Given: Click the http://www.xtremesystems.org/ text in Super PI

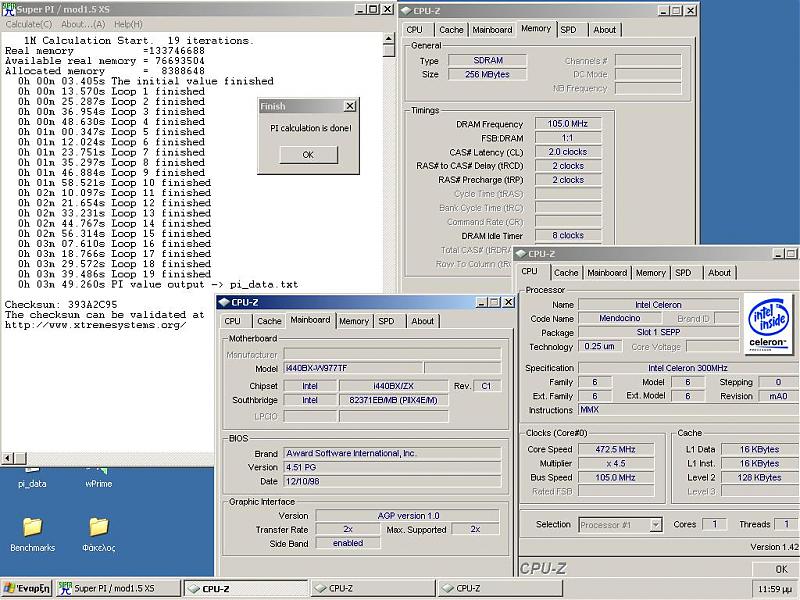Looking at the screenshot, I should point(95,325).
